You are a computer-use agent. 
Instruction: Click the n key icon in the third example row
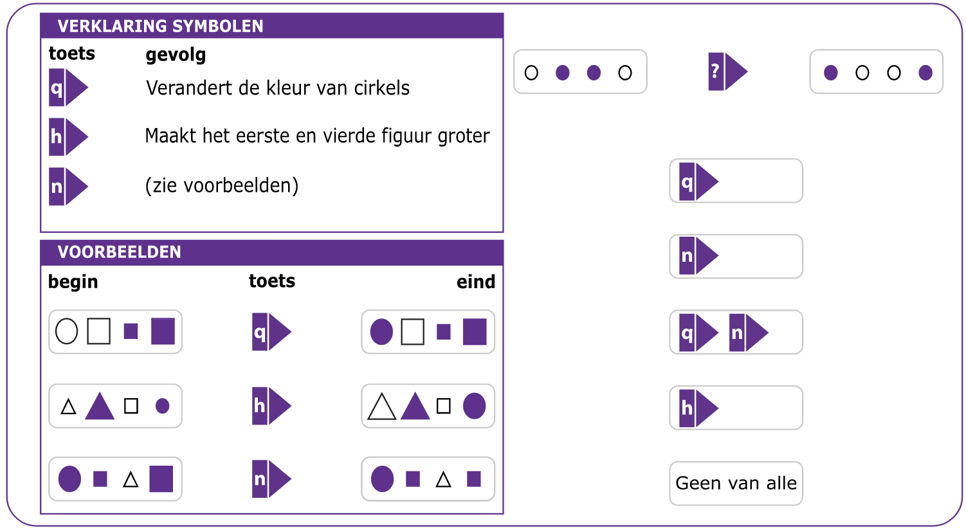coord(271,479)
